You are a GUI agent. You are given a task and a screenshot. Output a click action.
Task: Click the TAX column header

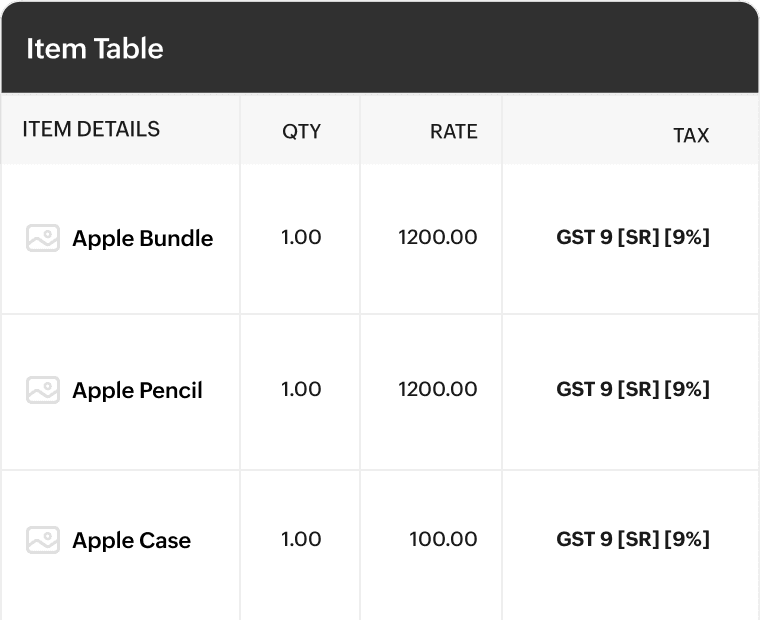[x=691, y=136]
